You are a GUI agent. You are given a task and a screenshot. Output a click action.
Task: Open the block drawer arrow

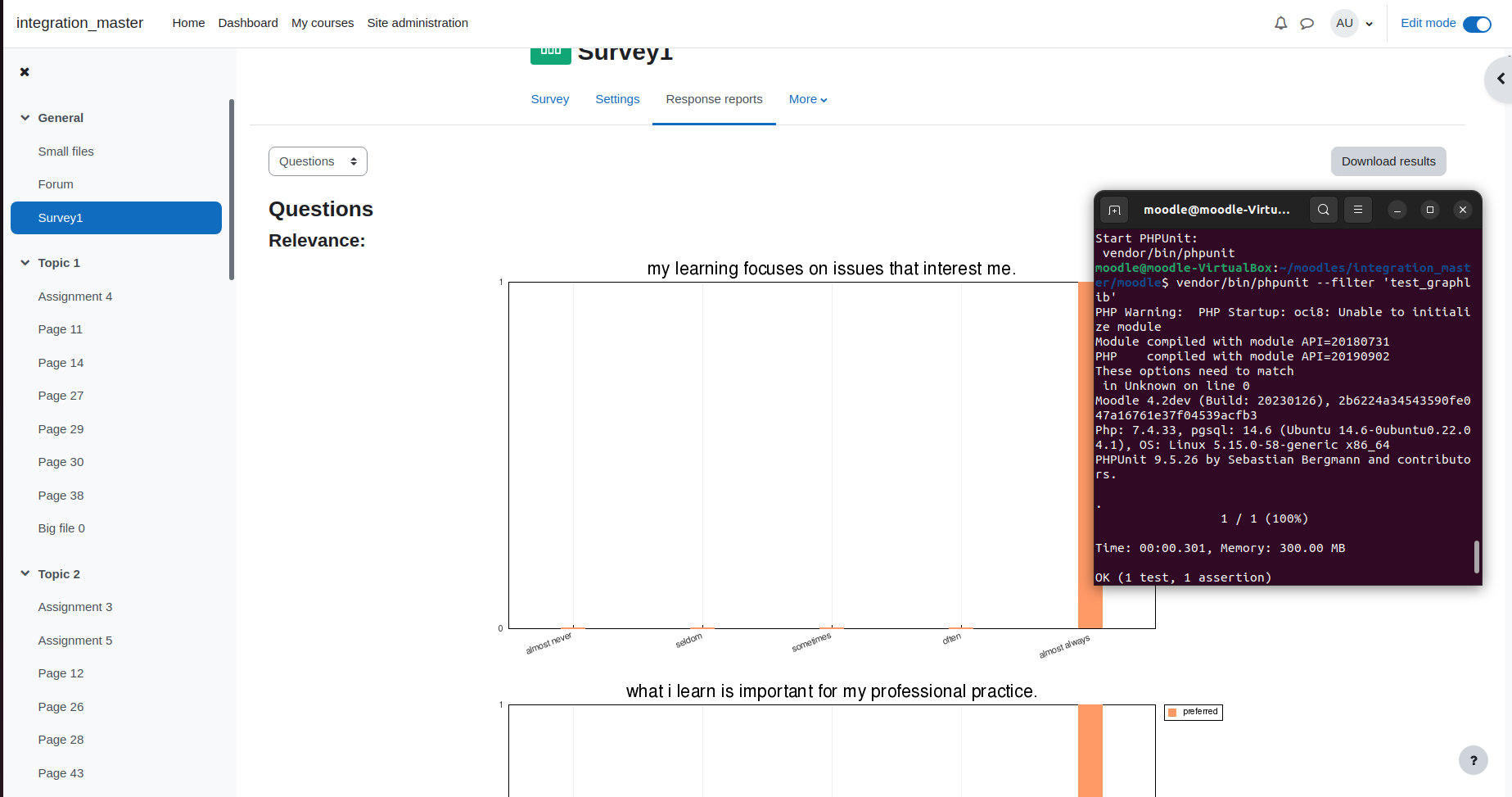tap(1500, 79)
